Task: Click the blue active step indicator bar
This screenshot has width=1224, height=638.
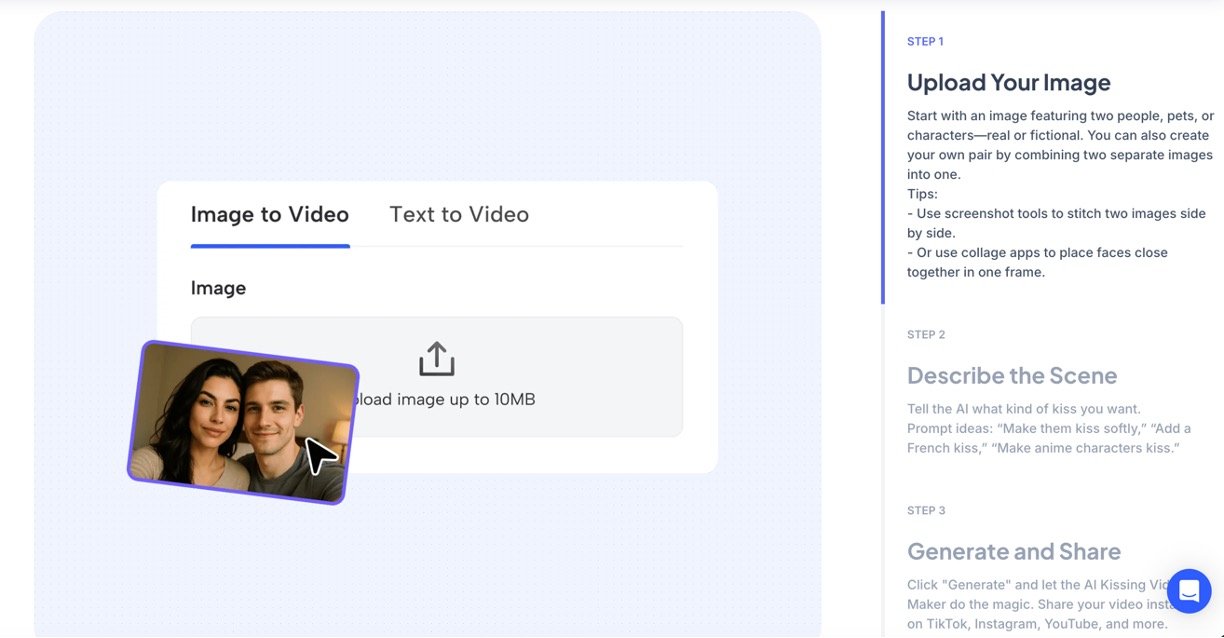Action: 883,157
